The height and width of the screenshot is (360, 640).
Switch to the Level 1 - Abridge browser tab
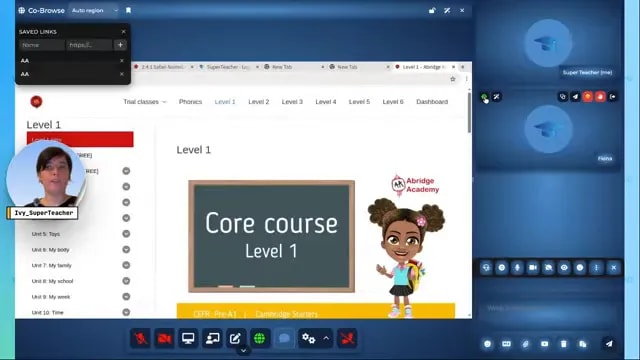pyautogui.click(x=424, y=67)
